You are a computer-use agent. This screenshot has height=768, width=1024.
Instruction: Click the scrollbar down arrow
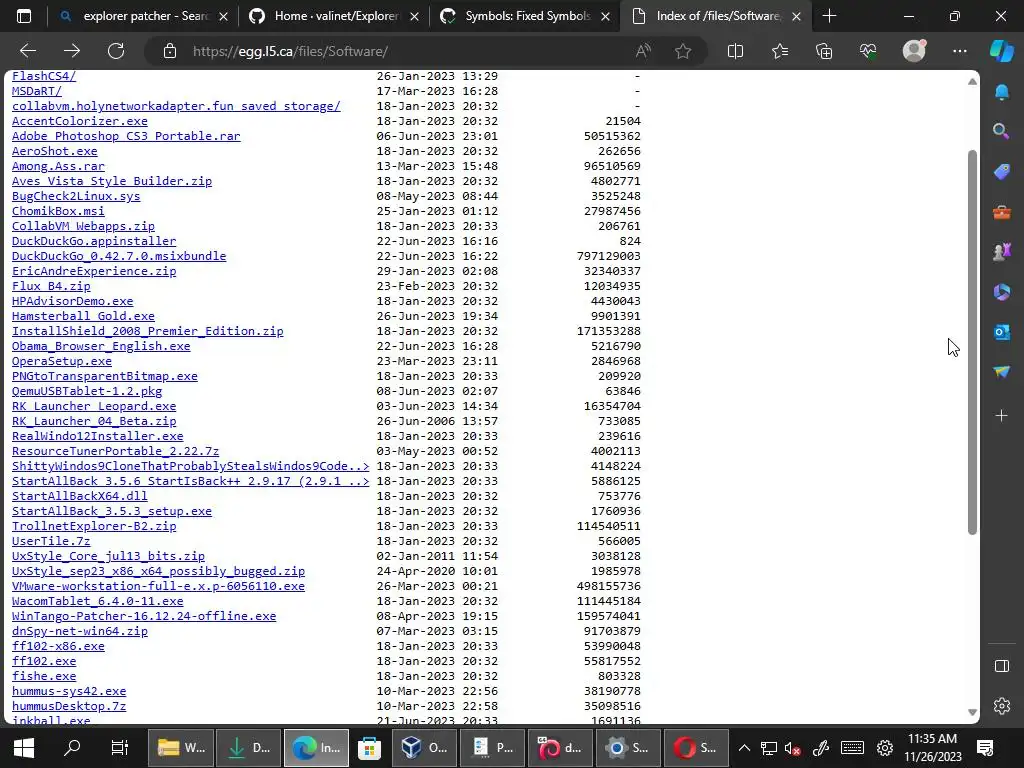[972, 712]
